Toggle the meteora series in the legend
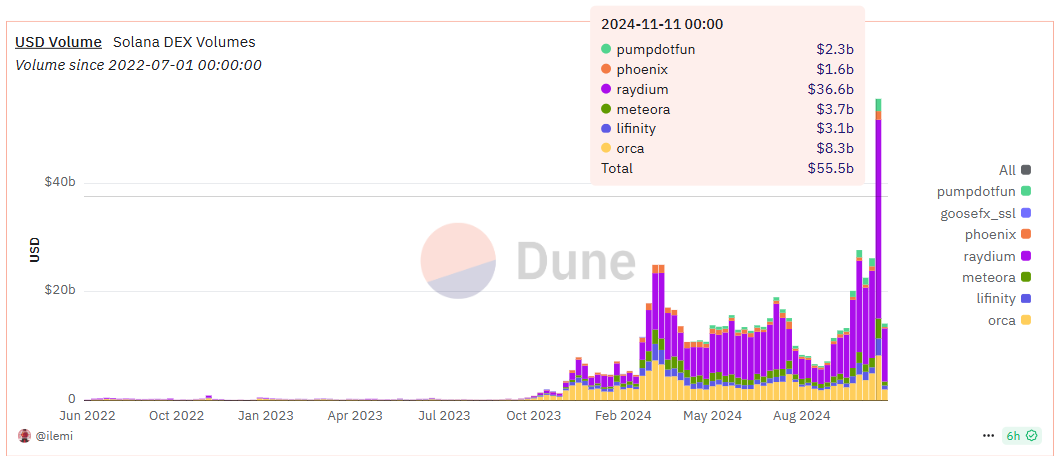Screen dimensions: 1054x456 pyautogui.click(x=998, y=277)
